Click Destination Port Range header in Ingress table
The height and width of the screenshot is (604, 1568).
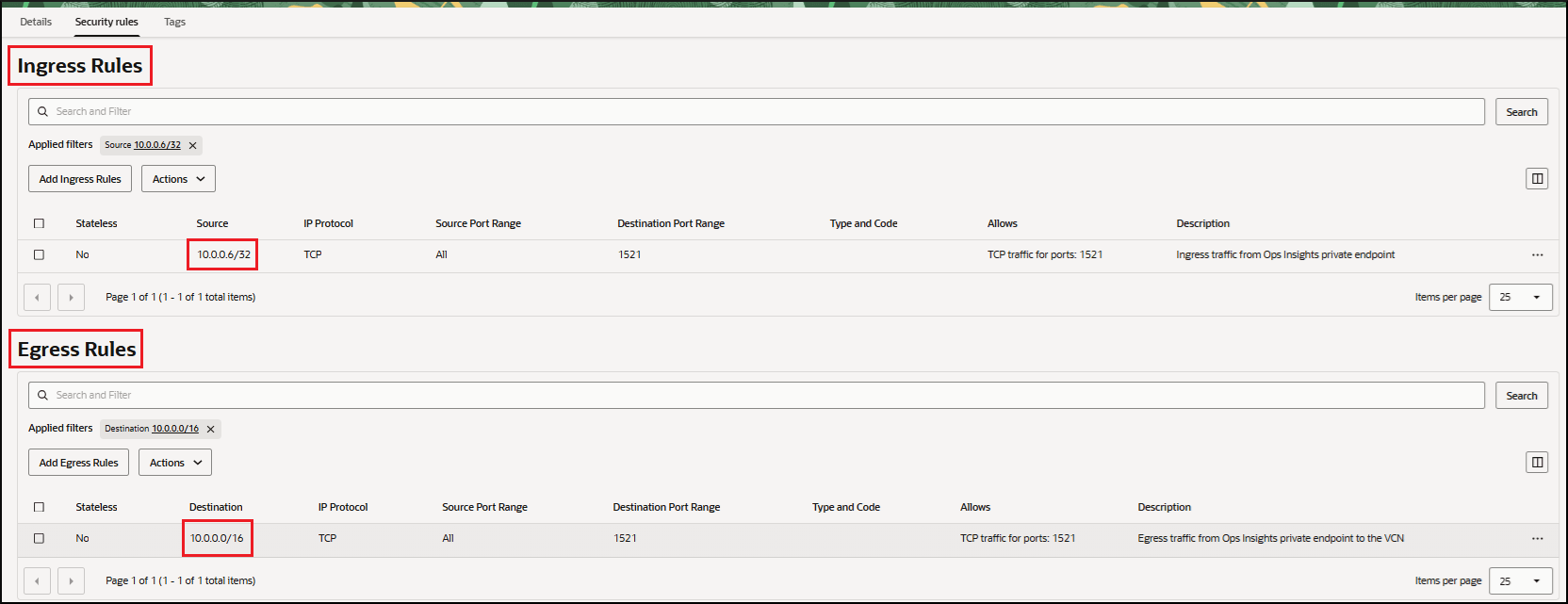click(671, 223)
